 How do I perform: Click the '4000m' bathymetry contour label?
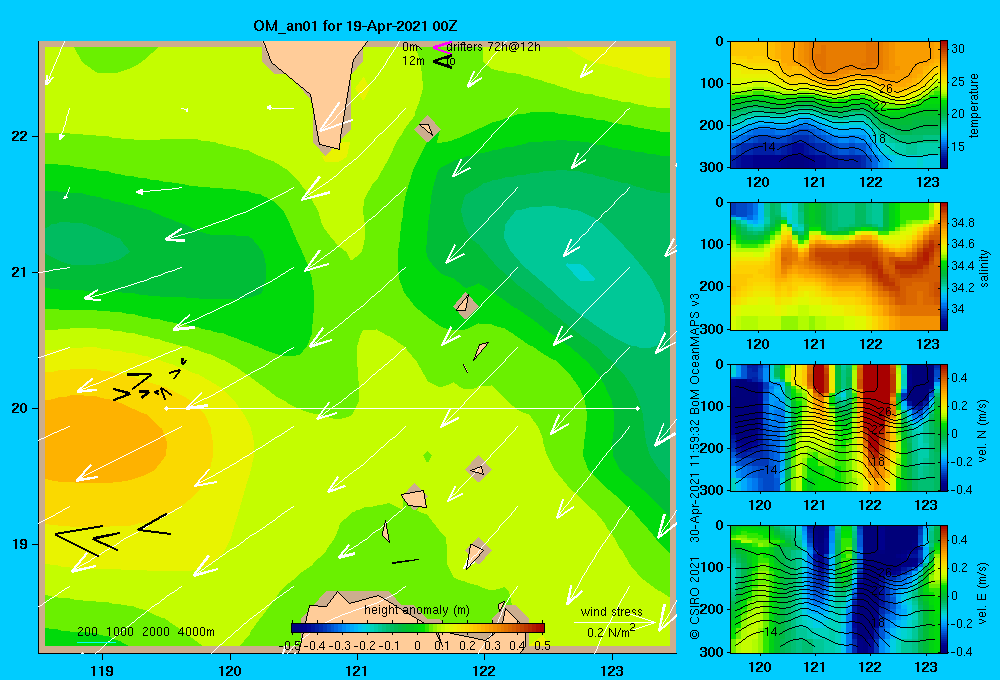click(x=196, y=632)
